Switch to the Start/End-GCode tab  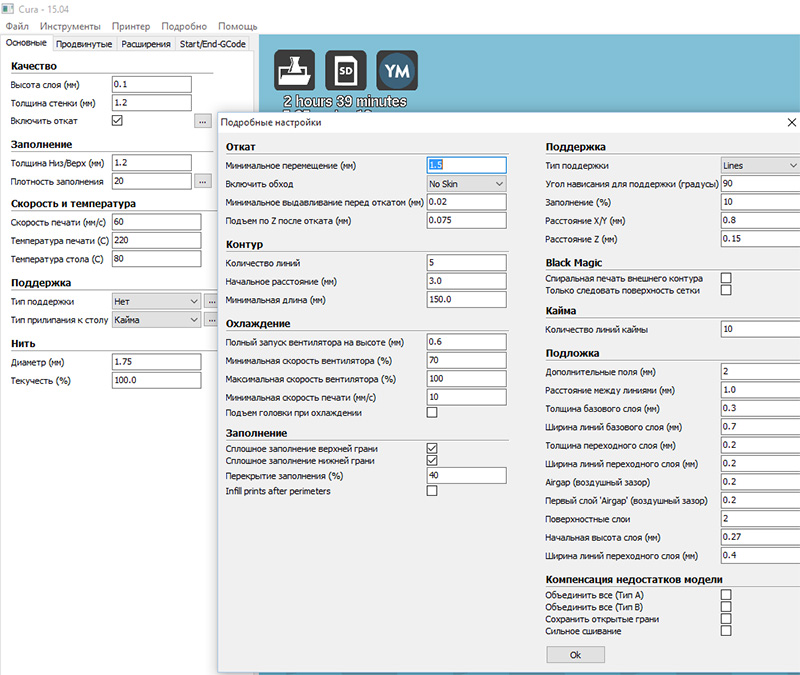pyautogui.click(x=213, y=44)
